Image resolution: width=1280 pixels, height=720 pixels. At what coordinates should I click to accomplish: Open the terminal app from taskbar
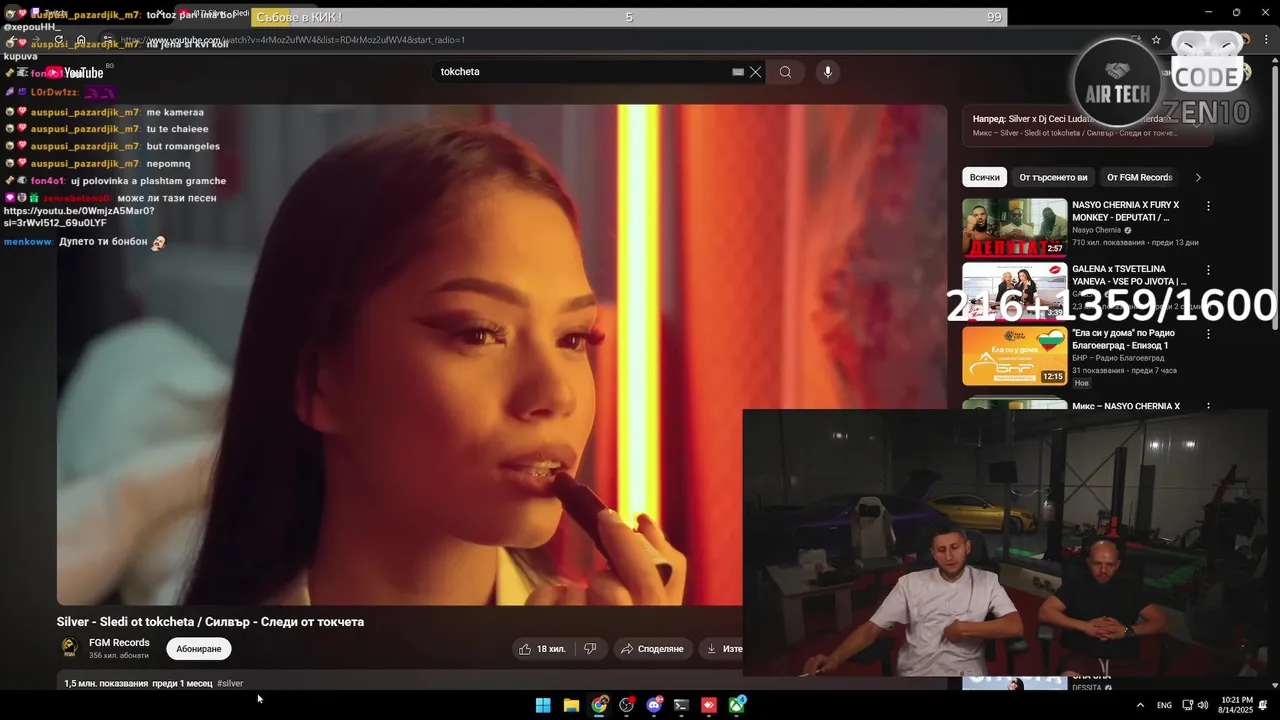(x=681, y=705)
